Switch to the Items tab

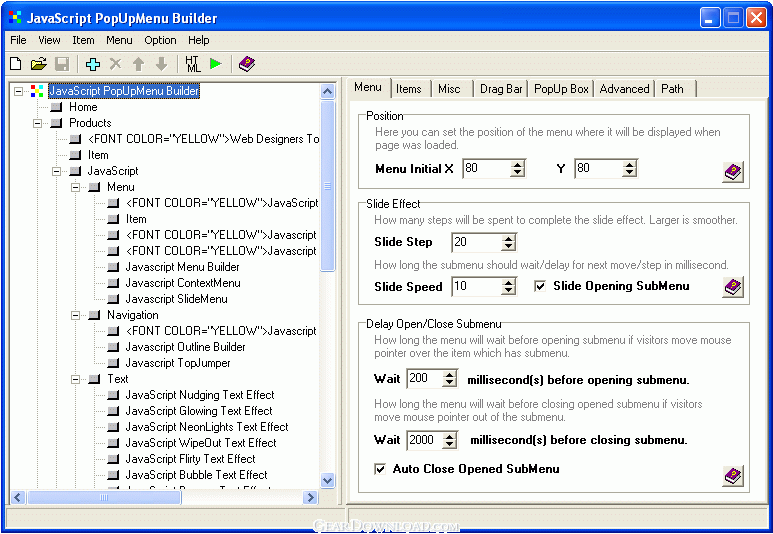pos(409,89)
